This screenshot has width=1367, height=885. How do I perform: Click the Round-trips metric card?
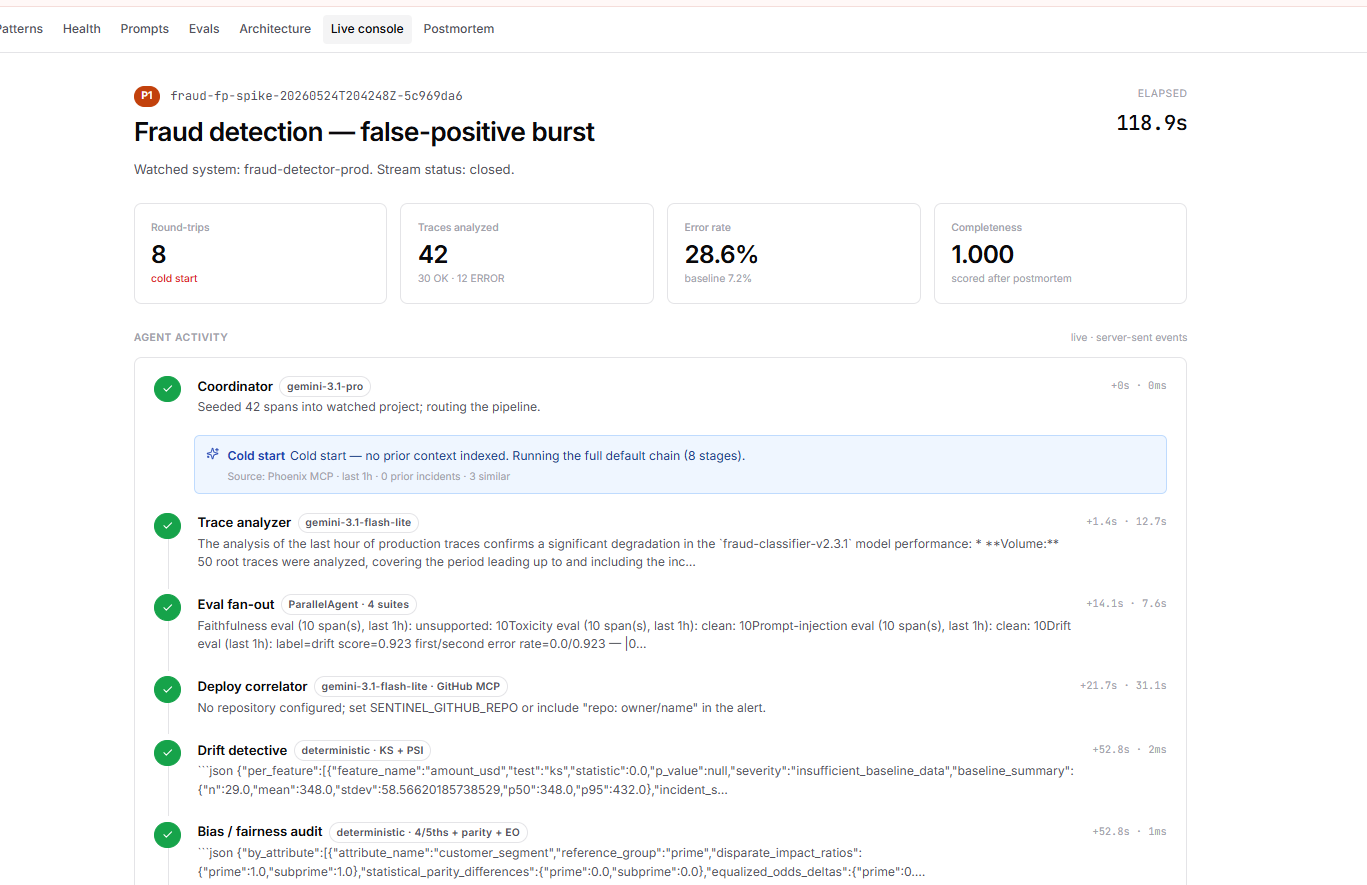tap(260, 253)
